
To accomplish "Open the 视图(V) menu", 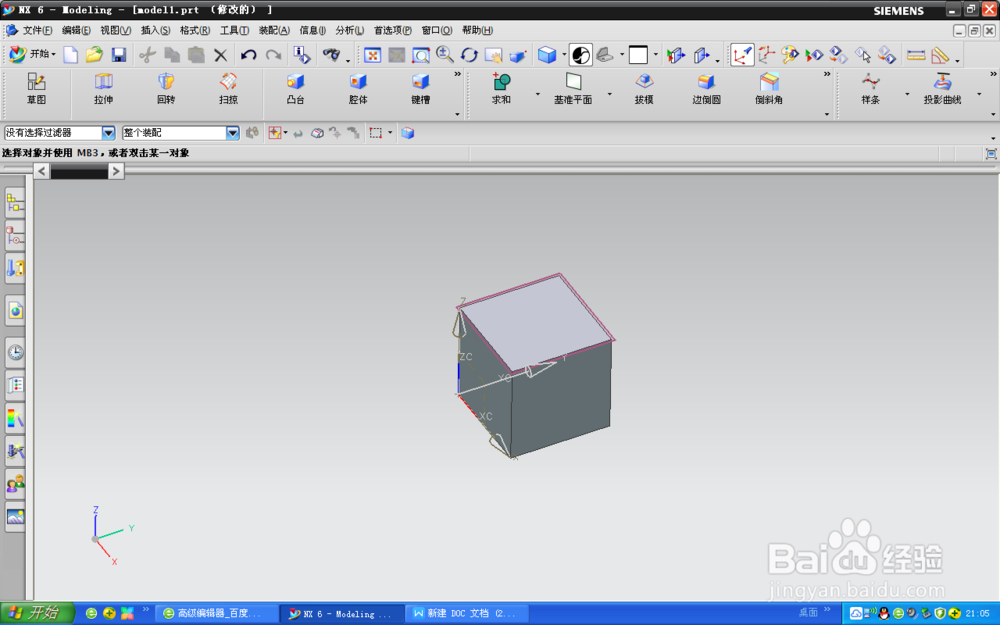I will pyautogui.click(x=115, y=30).
